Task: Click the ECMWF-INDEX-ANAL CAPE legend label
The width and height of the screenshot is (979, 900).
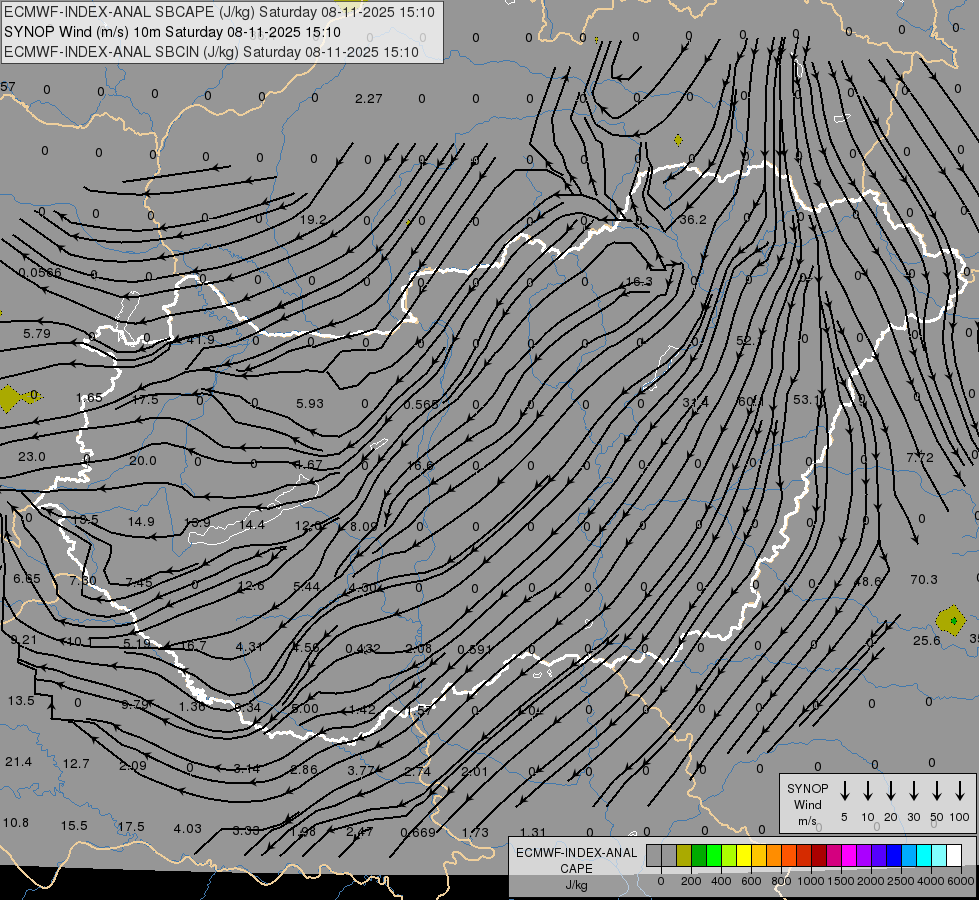Action: coord(576,860)
